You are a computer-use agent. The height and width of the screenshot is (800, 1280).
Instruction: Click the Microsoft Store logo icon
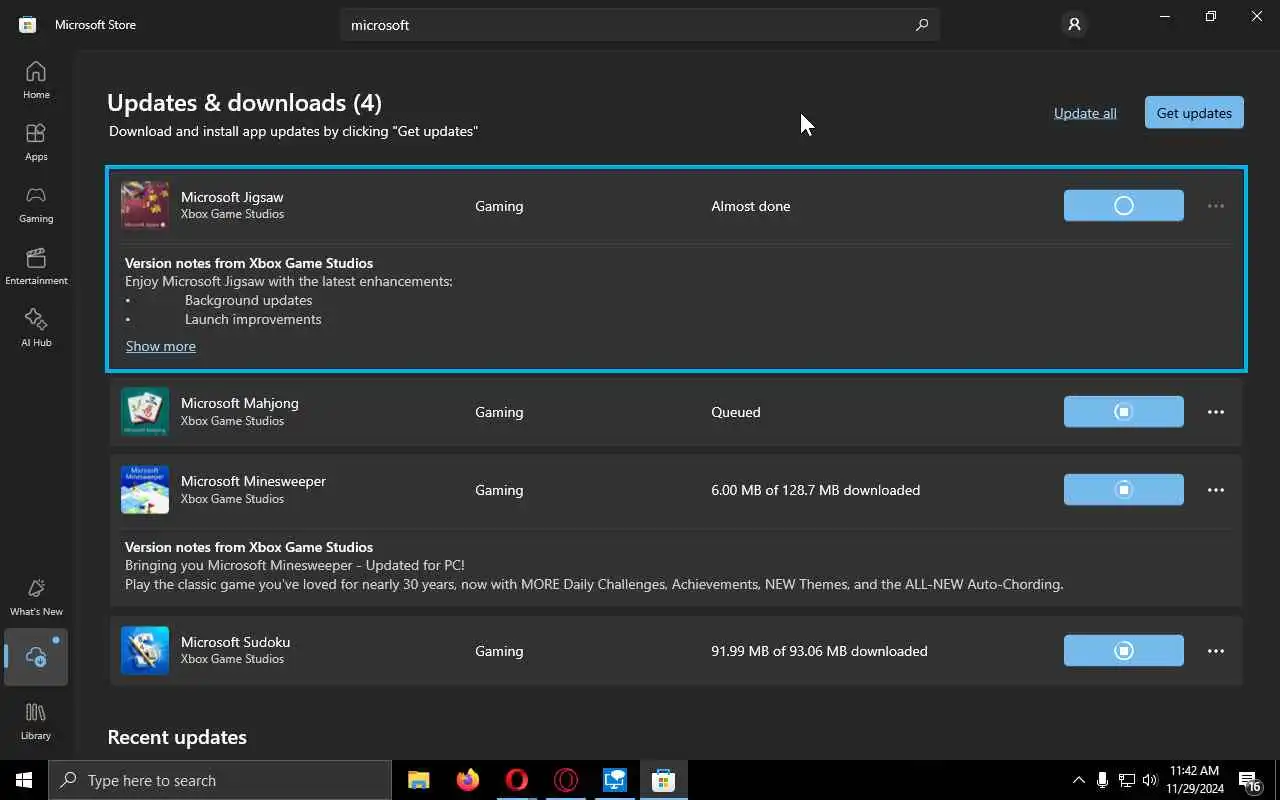[28, 24]
